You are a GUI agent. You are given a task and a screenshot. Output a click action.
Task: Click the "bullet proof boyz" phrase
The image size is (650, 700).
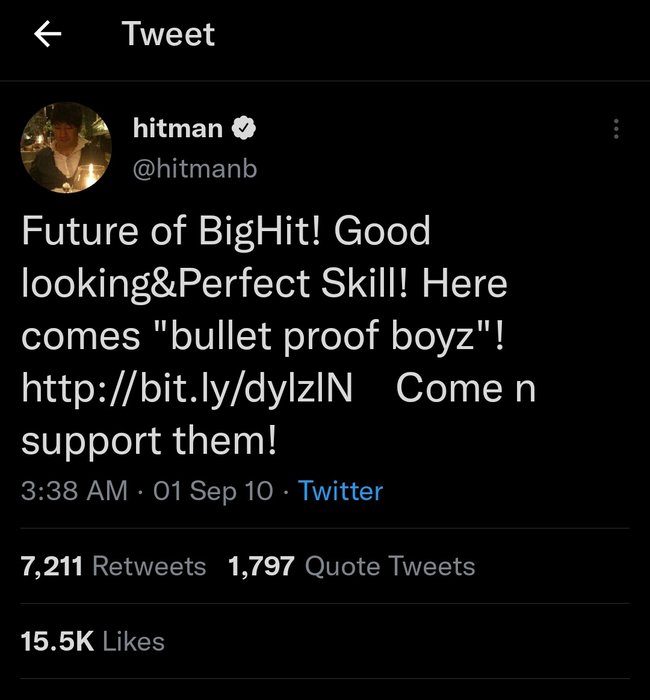click(x=316, y=336)
